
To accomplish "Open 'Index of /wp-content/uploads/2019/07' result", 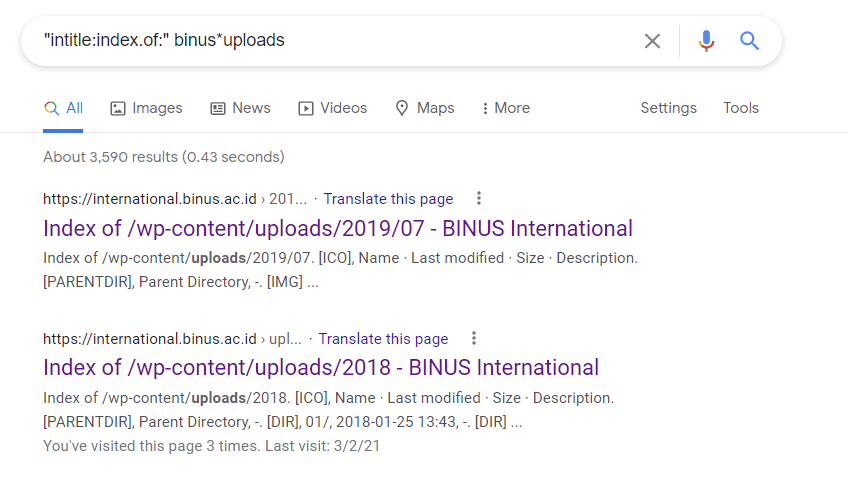I will [x=338, y=228].
